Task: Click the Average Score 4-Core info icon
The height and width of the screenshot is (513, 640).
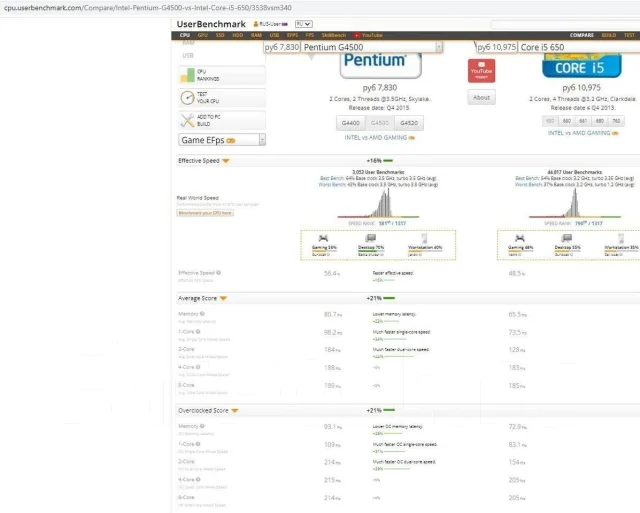Action: tap(198, 367)
